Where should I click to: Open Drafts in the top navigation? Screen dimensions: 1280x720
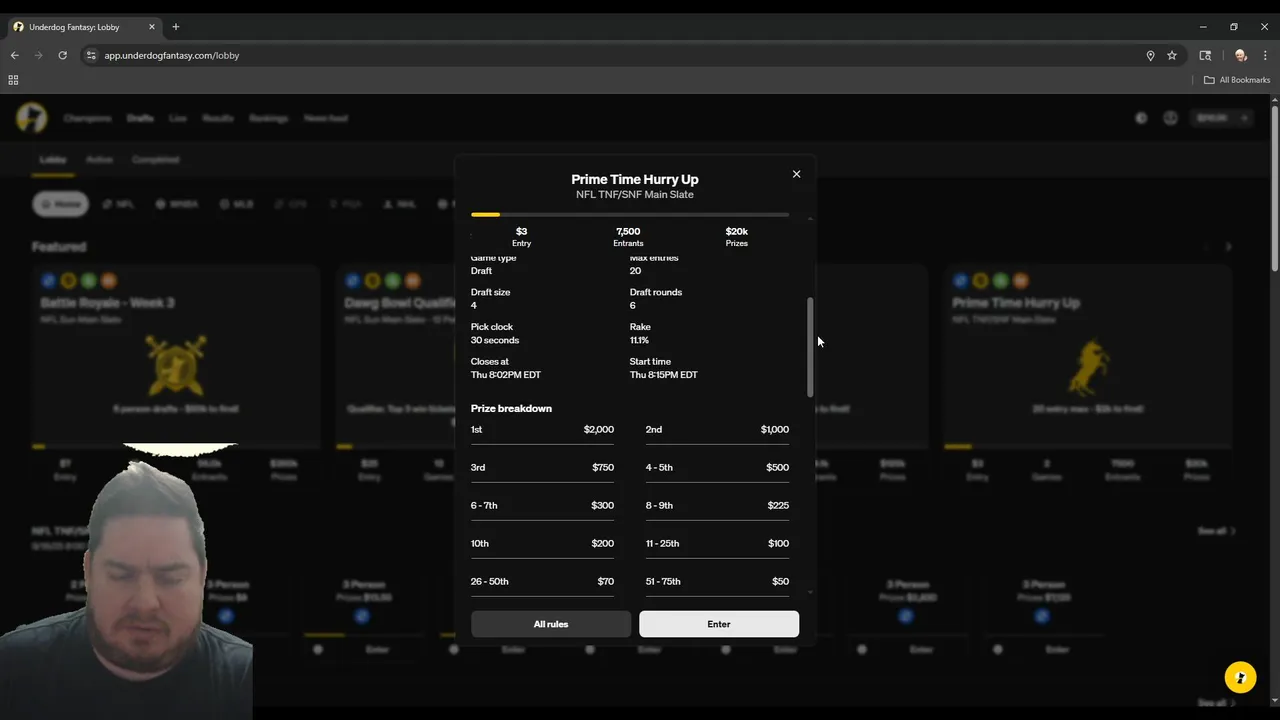pos(140,118)
